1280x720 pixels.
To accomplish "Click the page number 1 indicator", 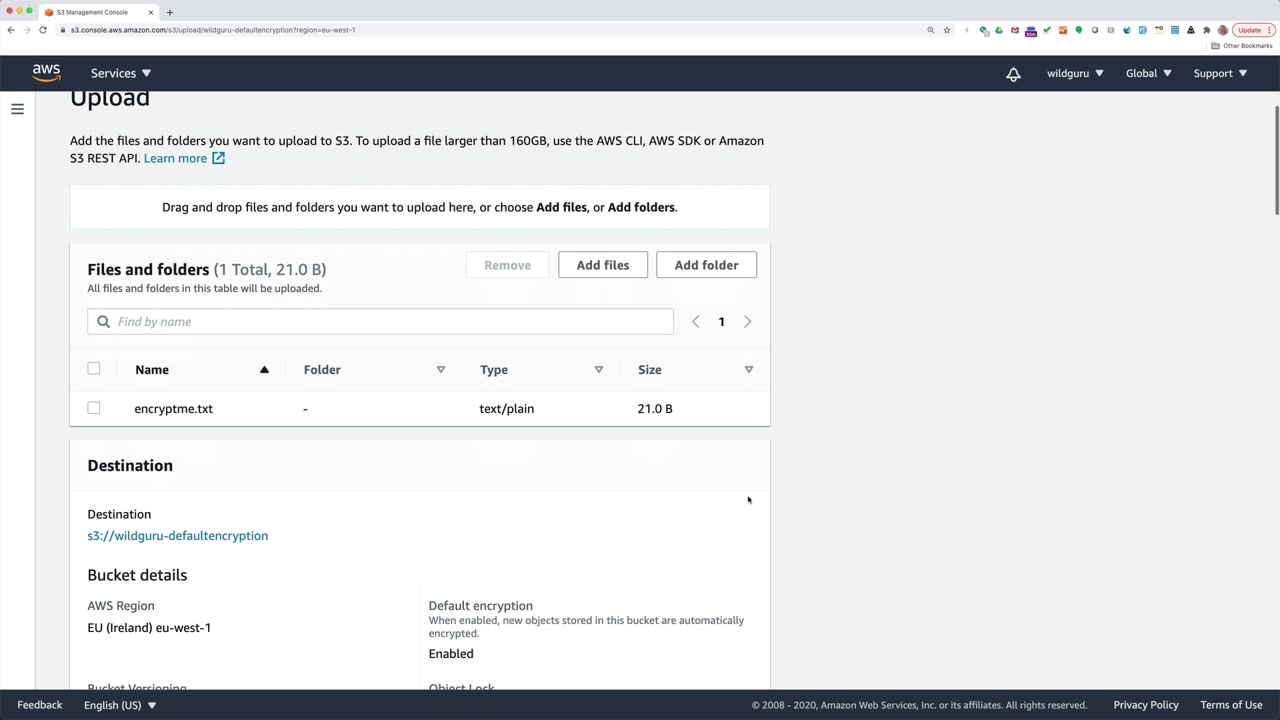I will (721, 322).
